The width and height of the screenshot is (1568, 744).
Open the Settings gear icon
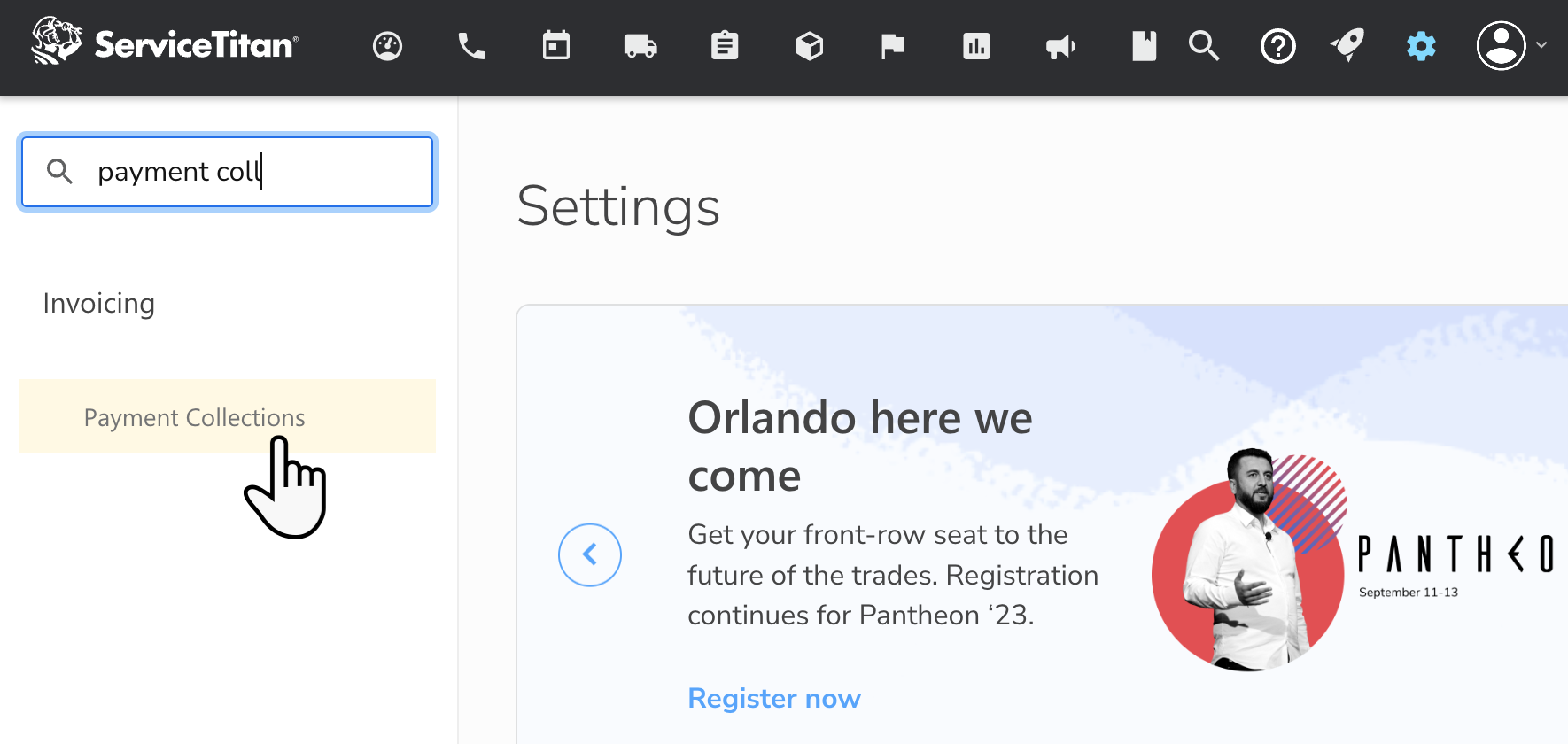[1421, 46]
